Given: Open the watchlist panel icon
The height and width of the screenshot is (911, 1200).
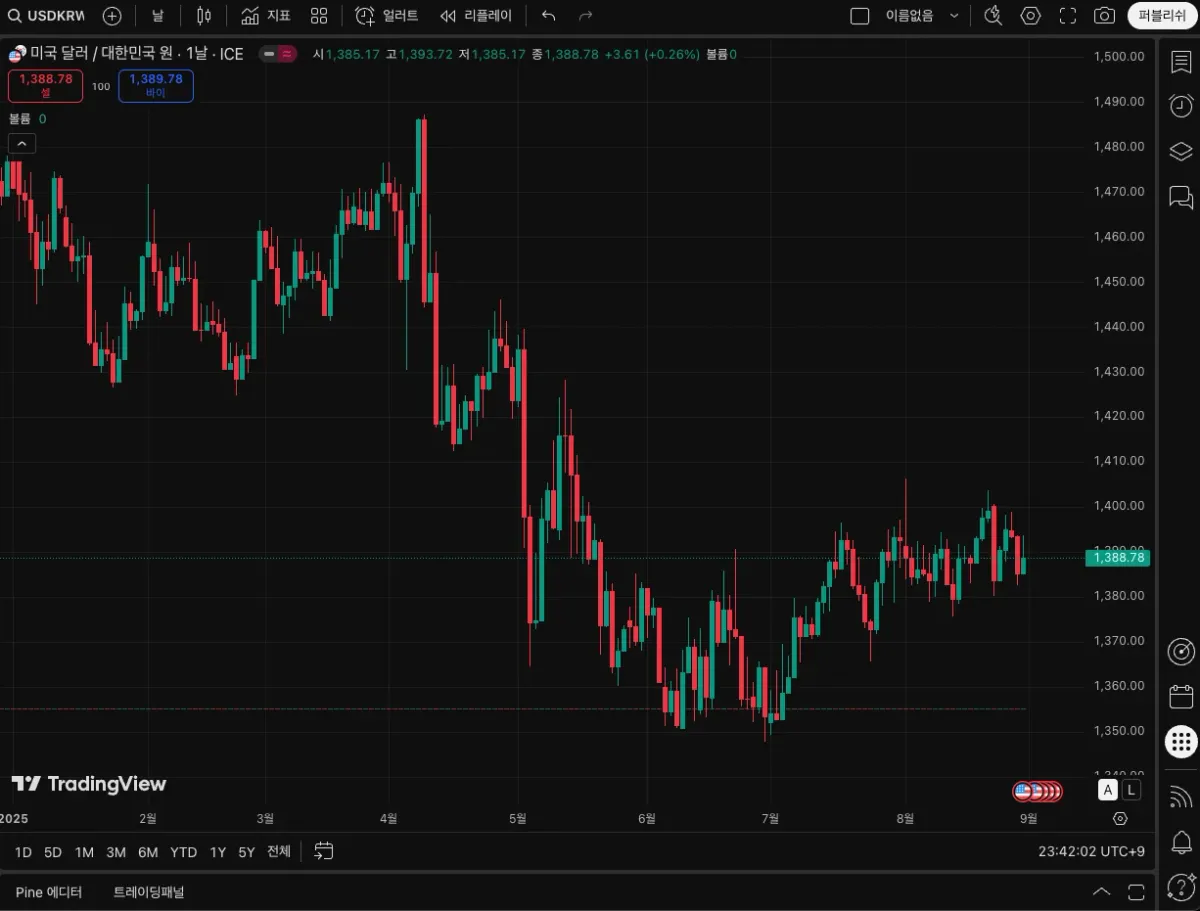Looking at the screenshot, I should tap(1181, 62).
